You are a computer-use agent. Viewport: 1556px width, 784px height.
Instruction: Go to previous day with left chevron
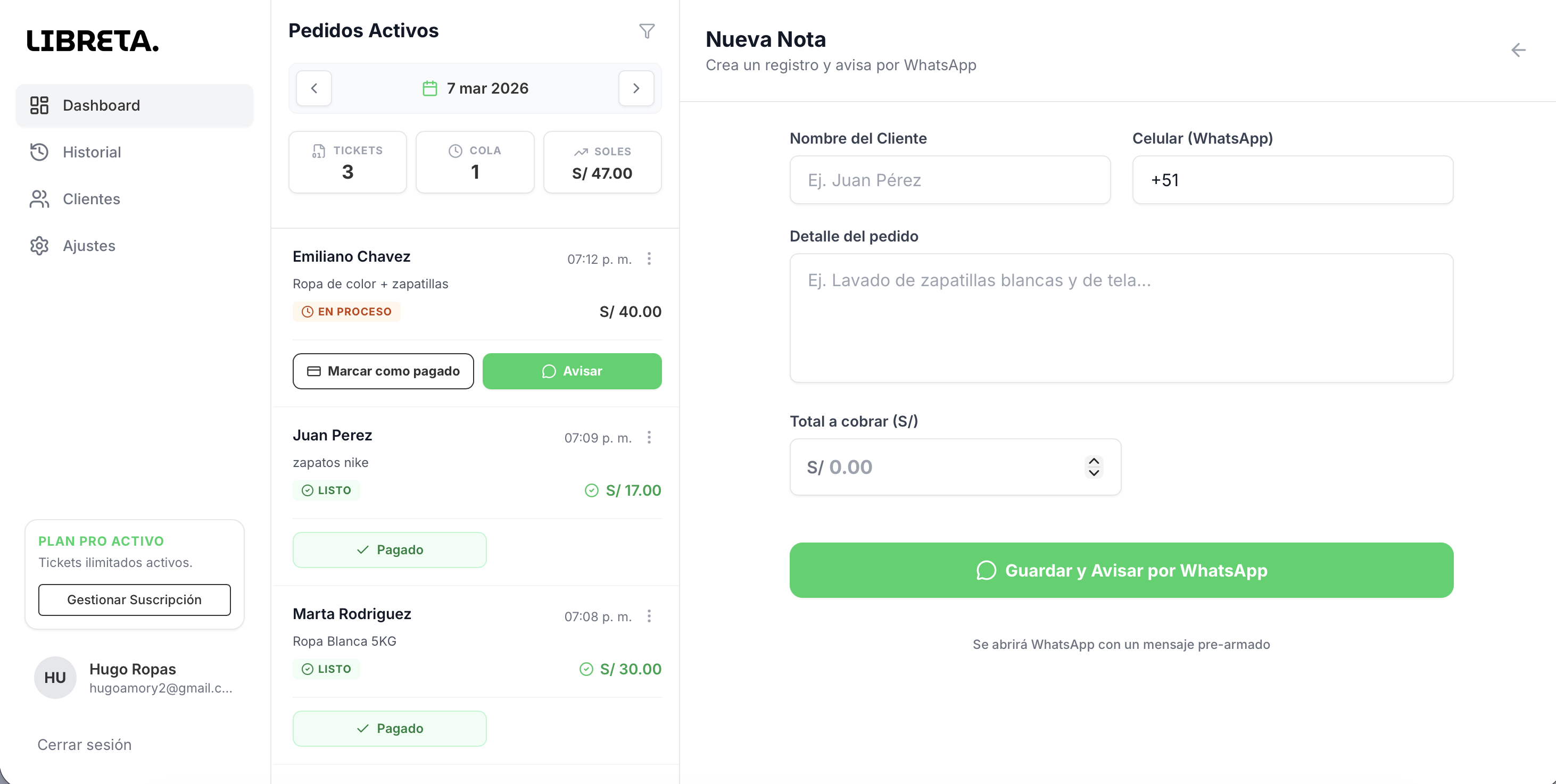click(313, 88)
